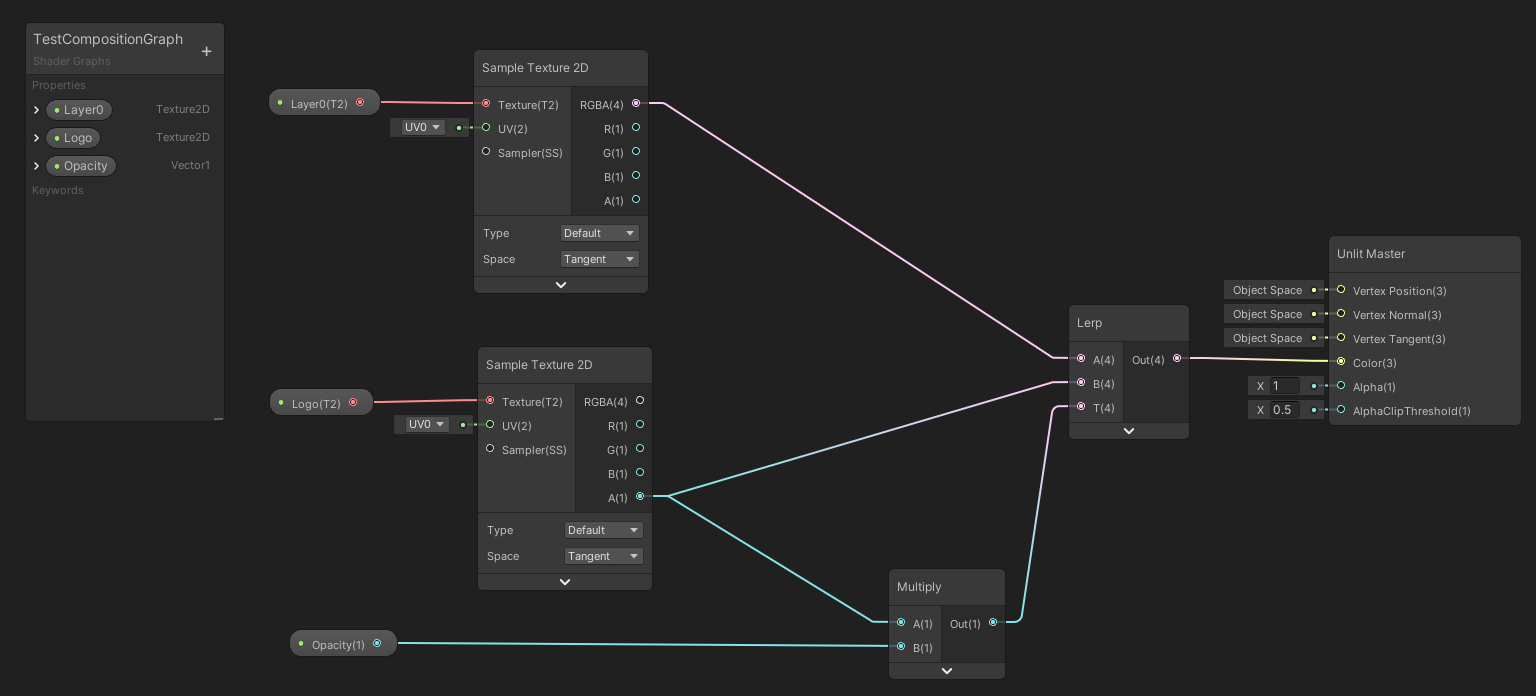
Task: Click the AlphaClipThreshold X field showing 0.5
Action: pos(1284,410)
